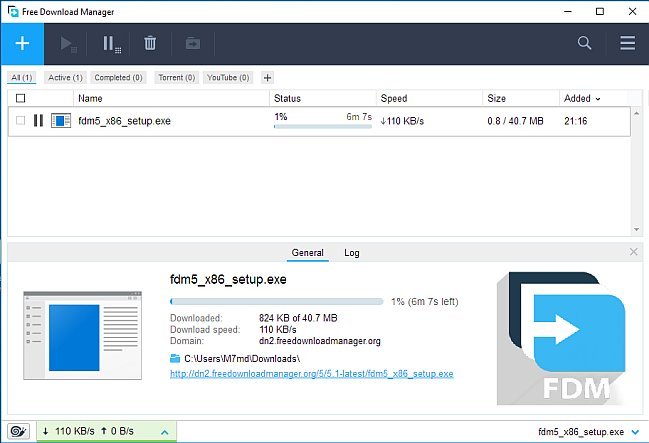The image size is (649, 443).
Task: Click the large FDM logo image
Action: 561,338
